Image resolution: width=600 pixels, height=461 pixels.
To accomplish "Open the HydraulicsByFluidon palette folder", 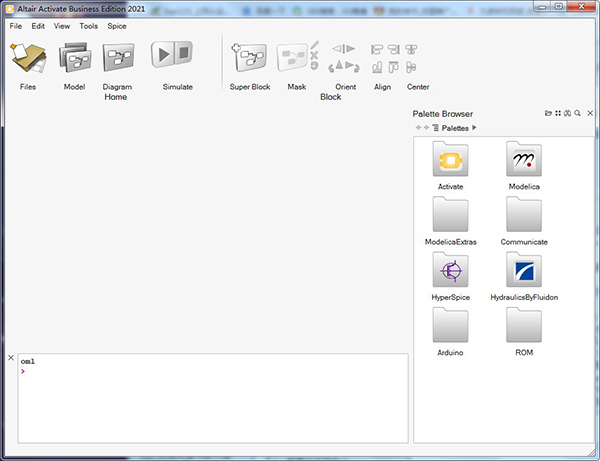I will click(x=524, y=270).
